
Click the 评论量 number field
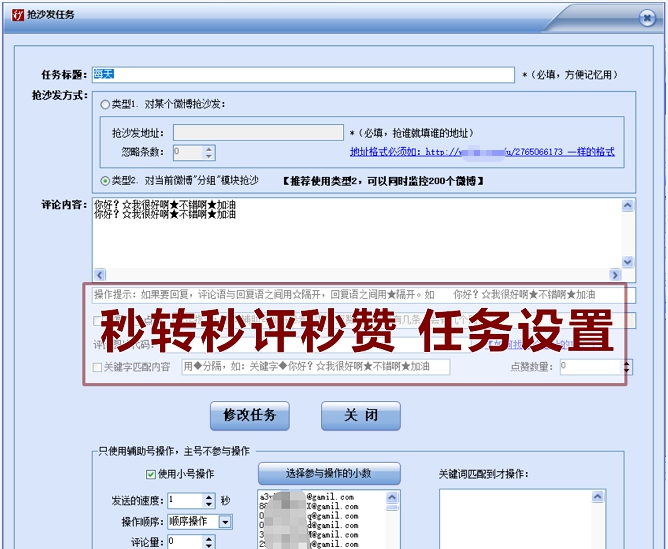coord(185,542)
